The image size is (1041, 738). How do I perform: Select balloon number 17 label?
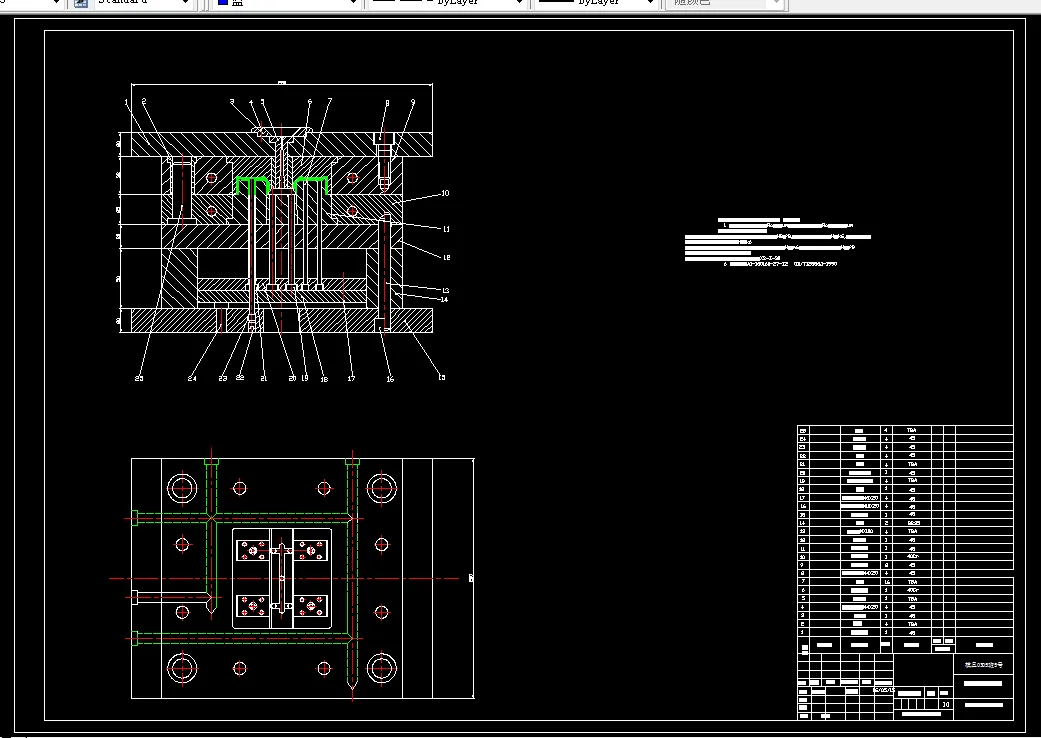coord(351,378)
